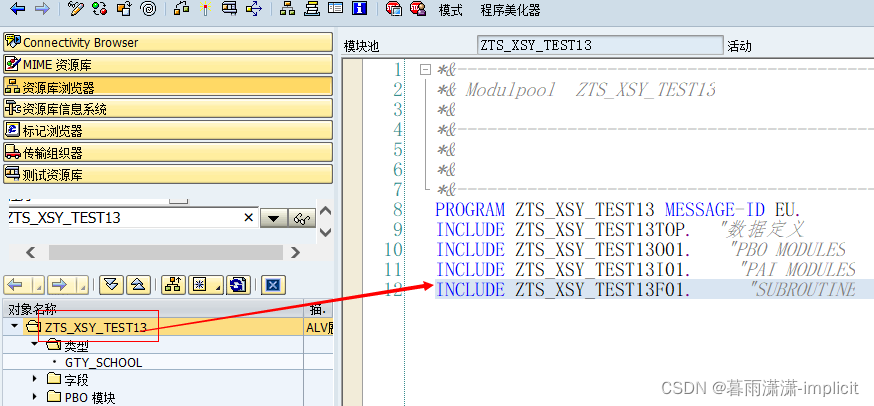This screenshot has width=874, height=406.
Task: Run syntax Check with the scales icon
Action: [x=181, y=9]
